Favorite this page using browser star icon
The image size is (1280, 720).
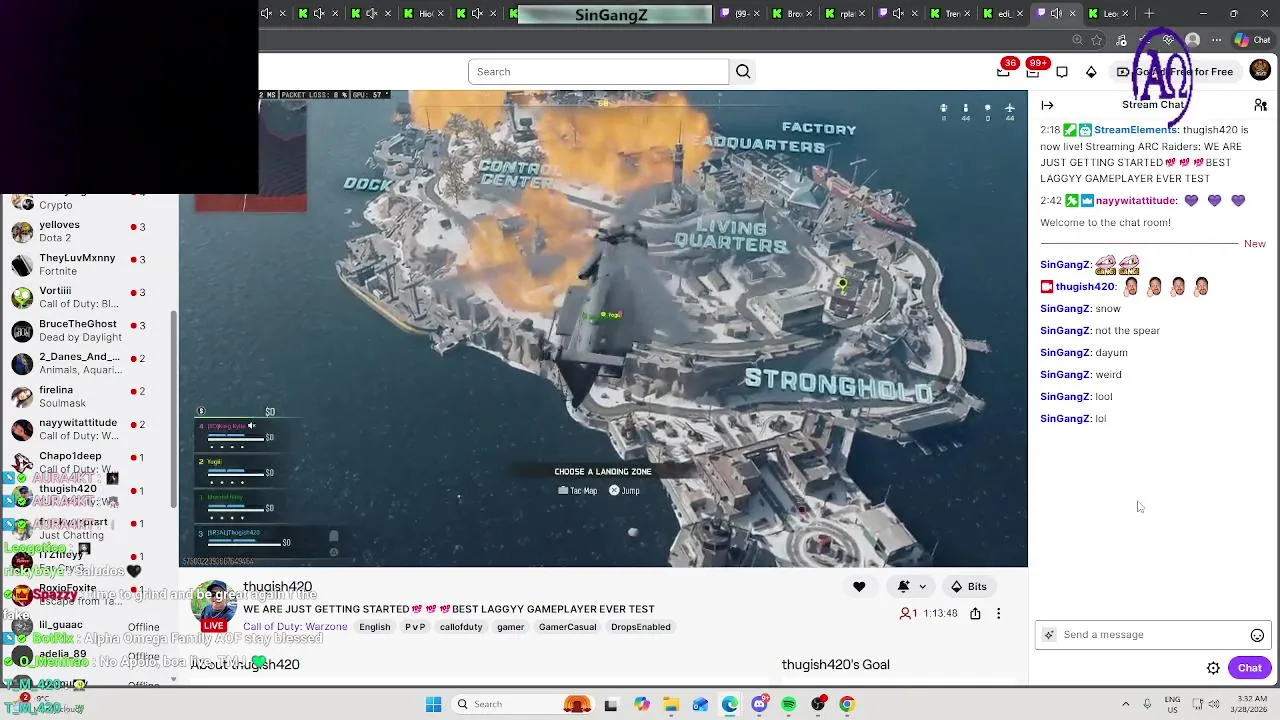pyautogui.click(x=1097, y=40)
